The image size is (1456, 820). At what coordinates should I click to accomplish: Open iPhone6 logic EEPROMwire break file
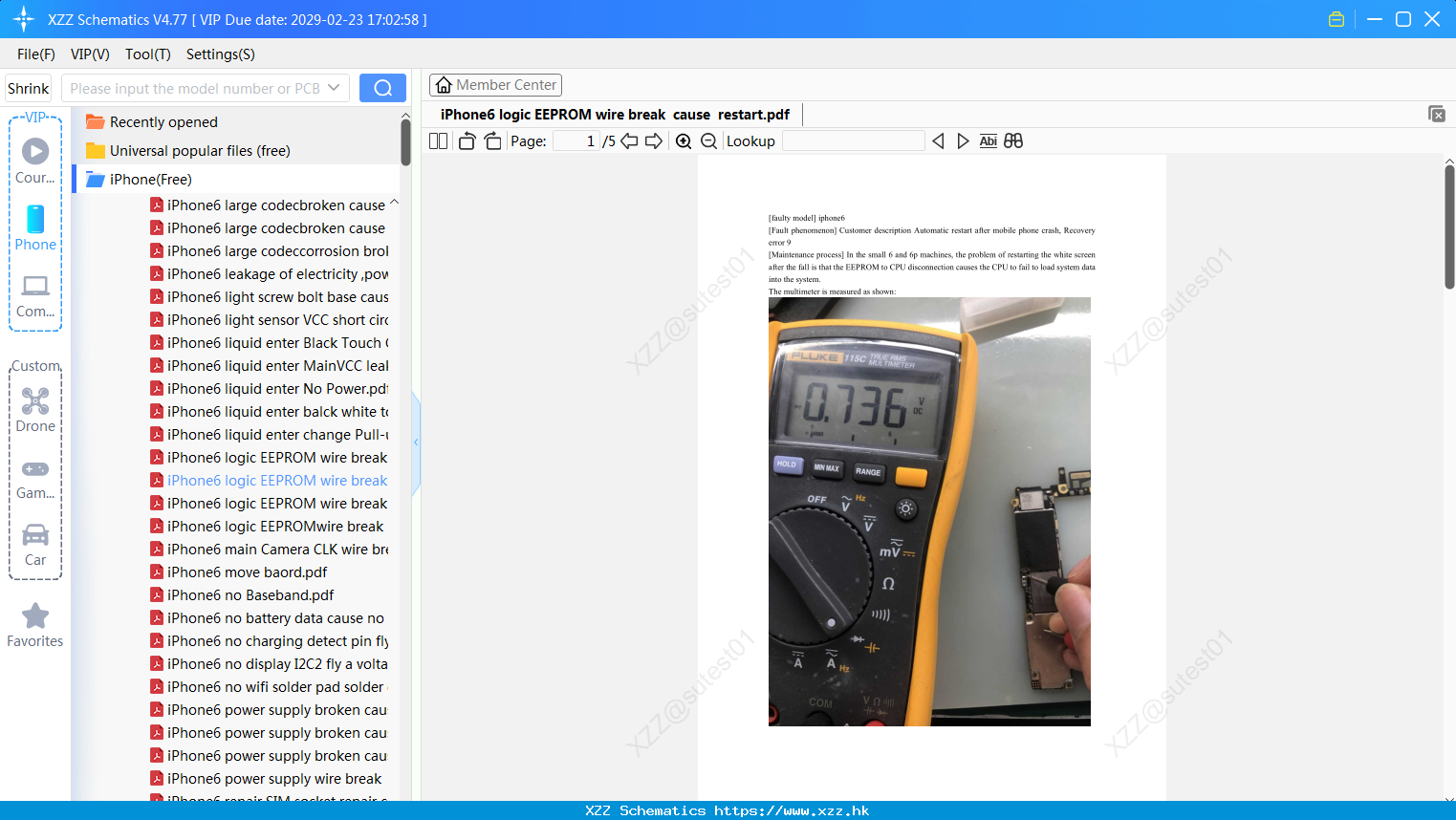click(267, 527)
